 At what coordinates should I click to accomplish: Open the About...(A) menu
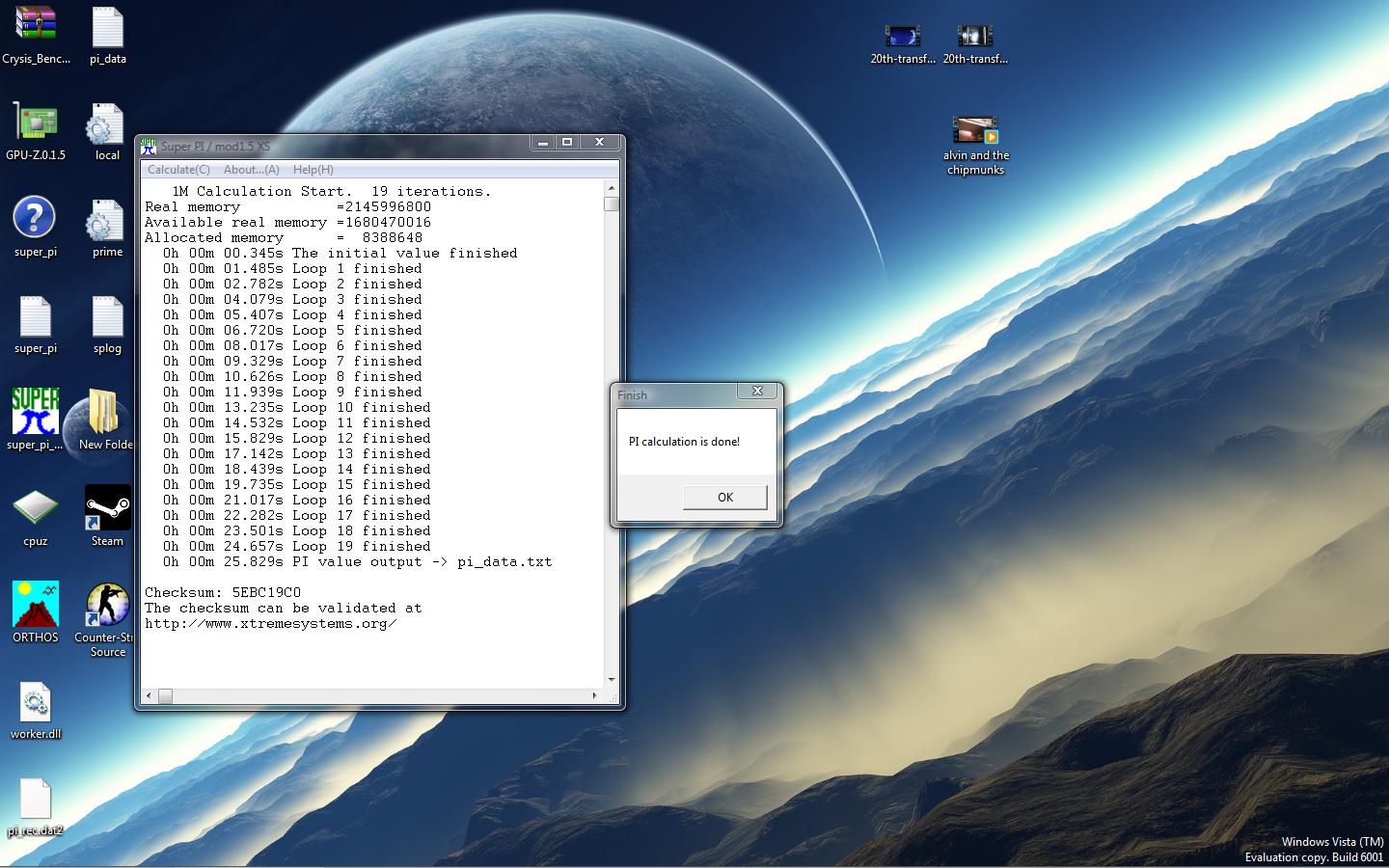coord(251,170)
